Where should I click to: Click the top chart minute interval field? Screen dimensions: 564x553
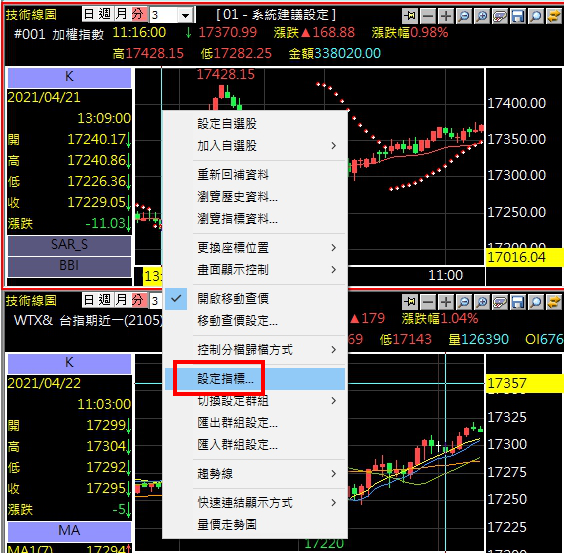click(164, 15)
